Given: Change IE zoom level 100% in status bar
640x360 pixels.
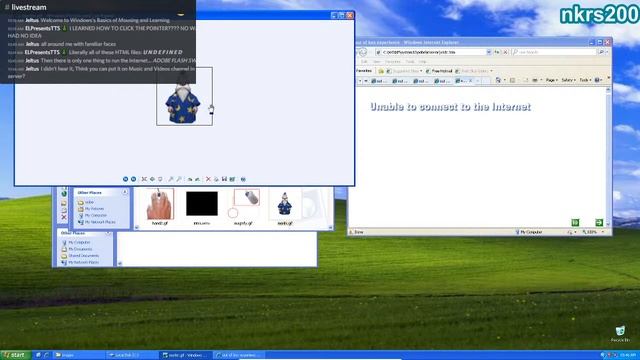Looking at the screenshot, I should [593, 232].
